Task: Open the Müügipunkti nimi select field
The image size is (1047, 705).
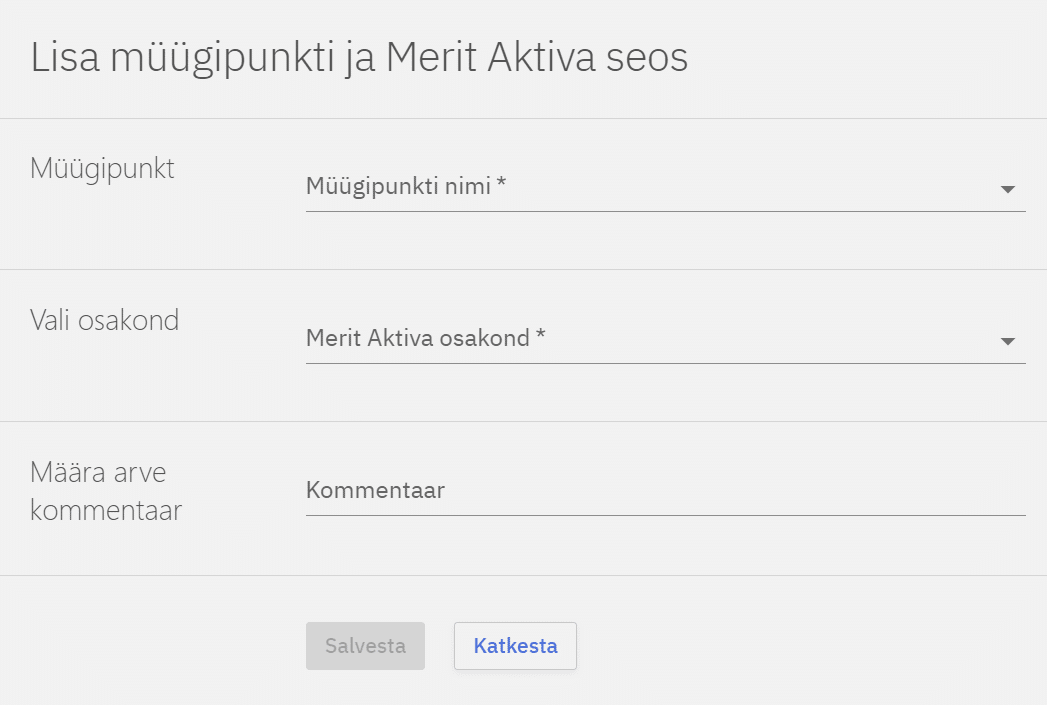Action: pos(650,187)
